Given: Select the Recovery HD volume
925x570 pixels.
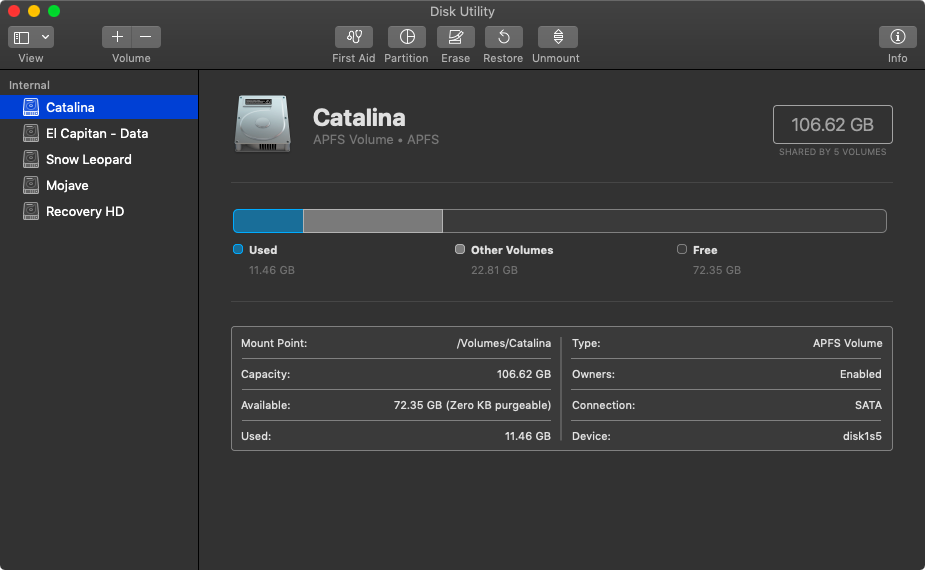Looking at the screenshot, I should 99,211.
